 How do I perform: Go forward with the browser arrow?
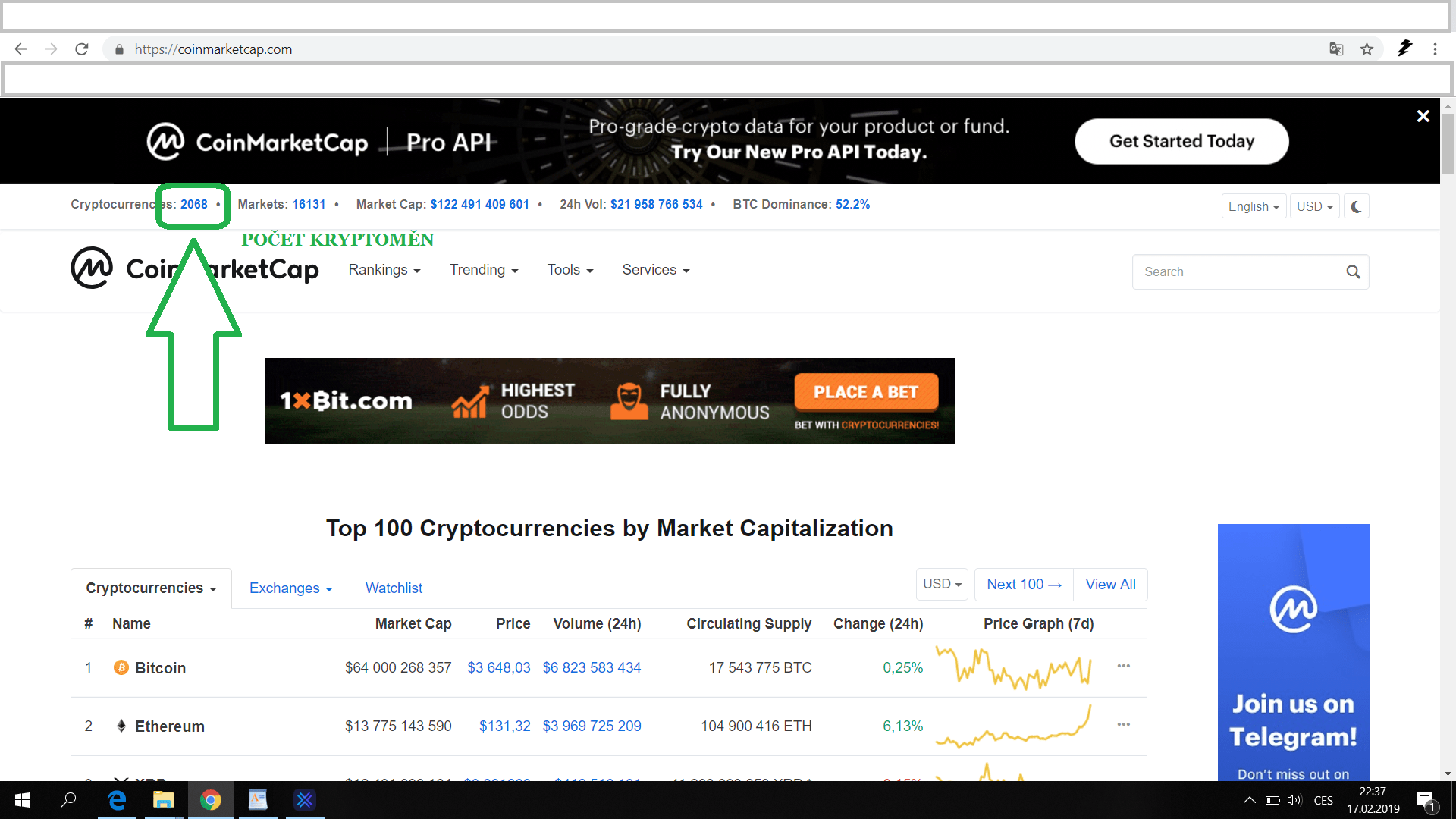point(51,49)
